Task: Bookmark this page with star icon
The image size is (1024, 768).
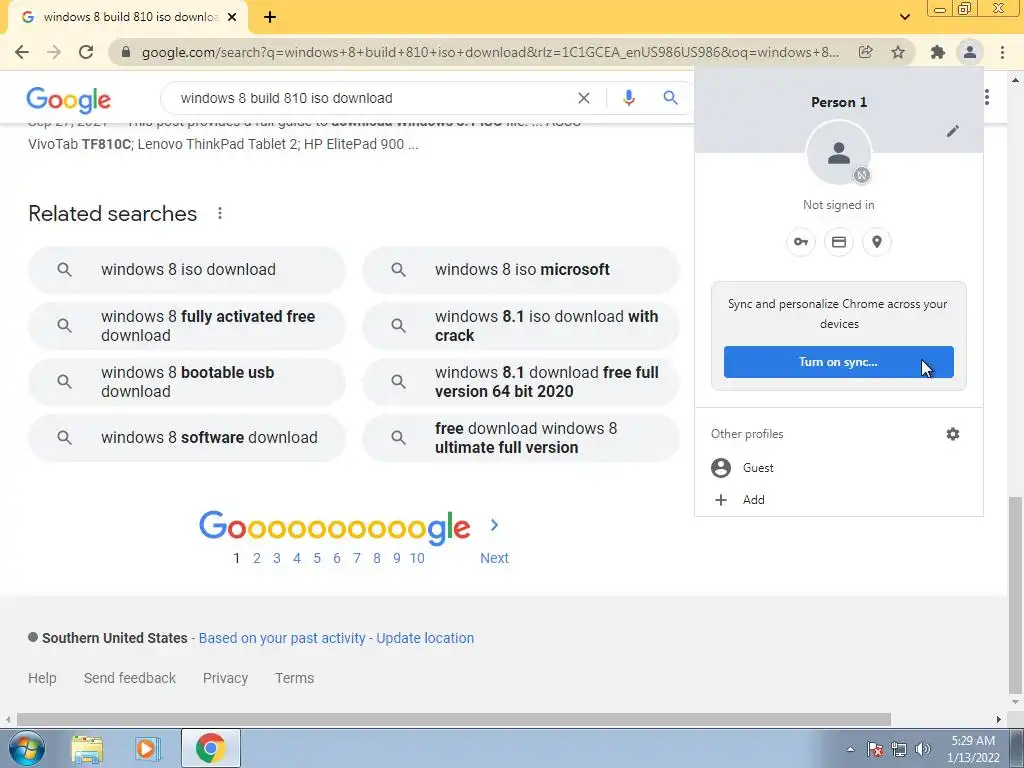Action: point(898,52)
